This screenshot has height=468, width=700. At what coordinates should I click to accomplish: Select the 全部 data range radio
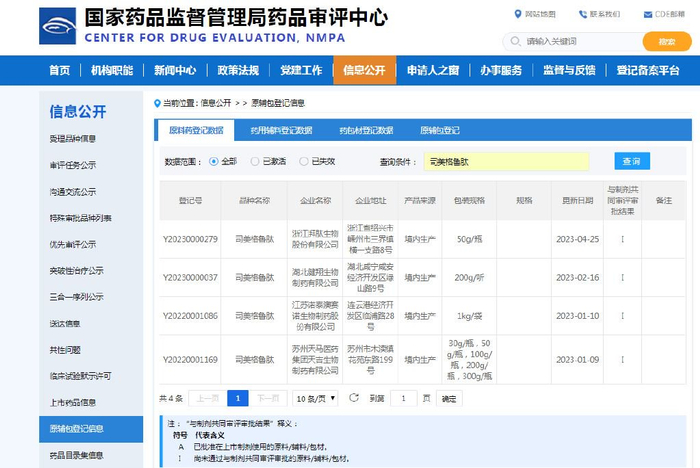214,161
